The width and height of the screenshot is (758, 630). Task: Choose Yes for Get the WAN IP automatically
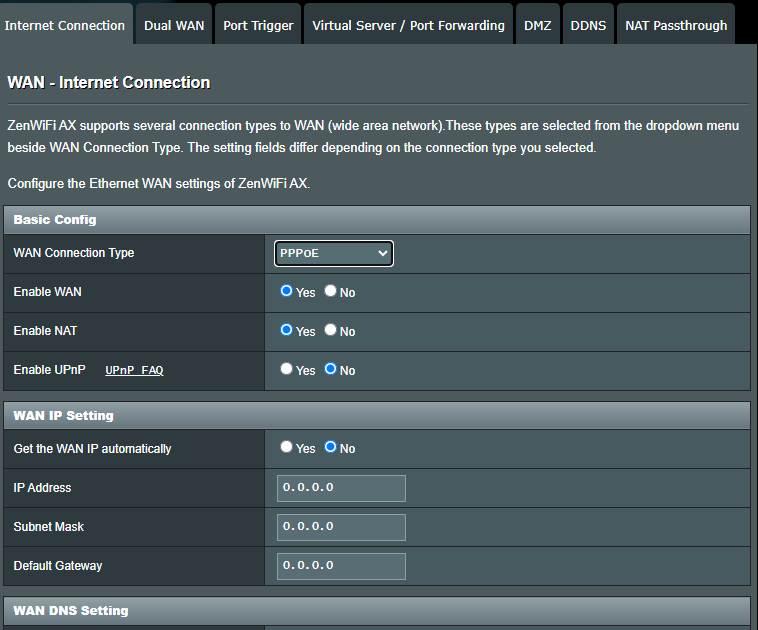(x=286, y=447)
